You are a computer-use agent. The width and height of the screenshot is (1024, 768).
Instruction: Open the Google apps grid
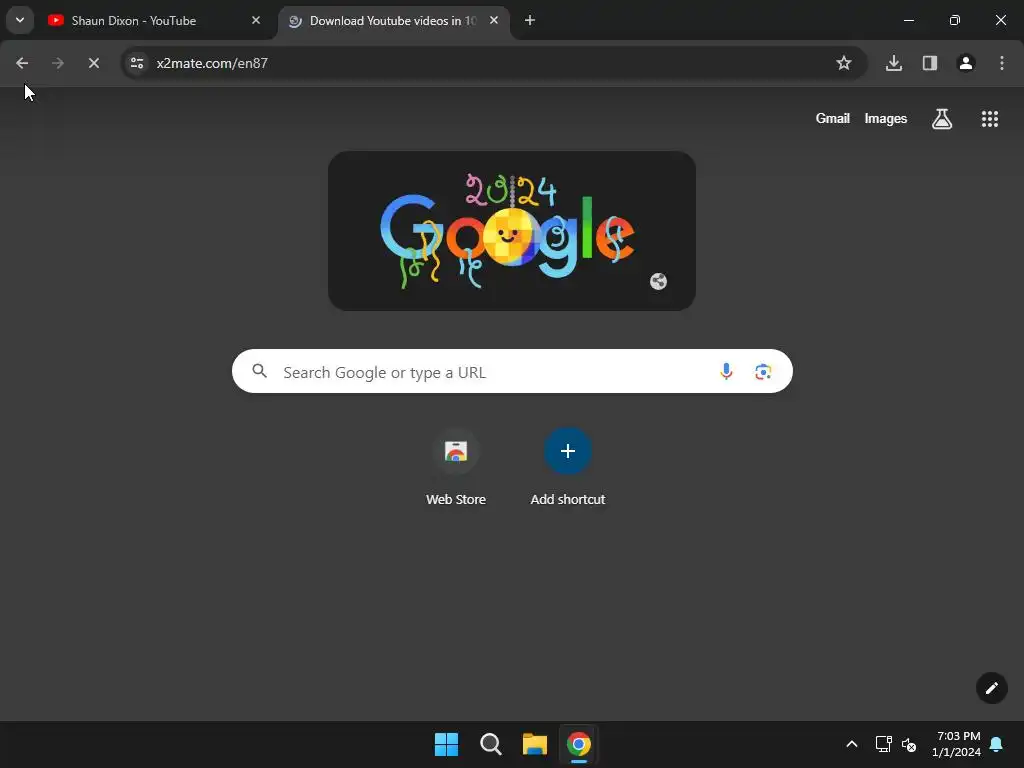point(989,119)
